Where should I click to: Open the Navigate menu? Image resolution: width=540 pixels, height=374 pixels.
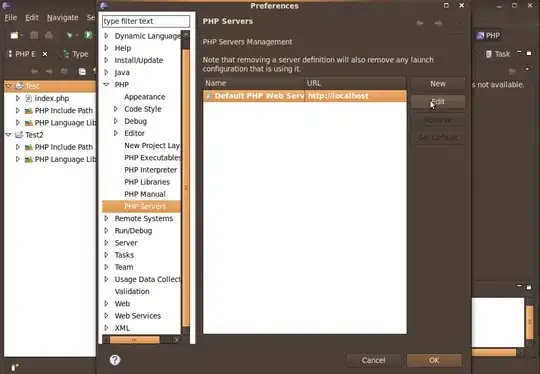pyautogui.click(x=62, y=18)
